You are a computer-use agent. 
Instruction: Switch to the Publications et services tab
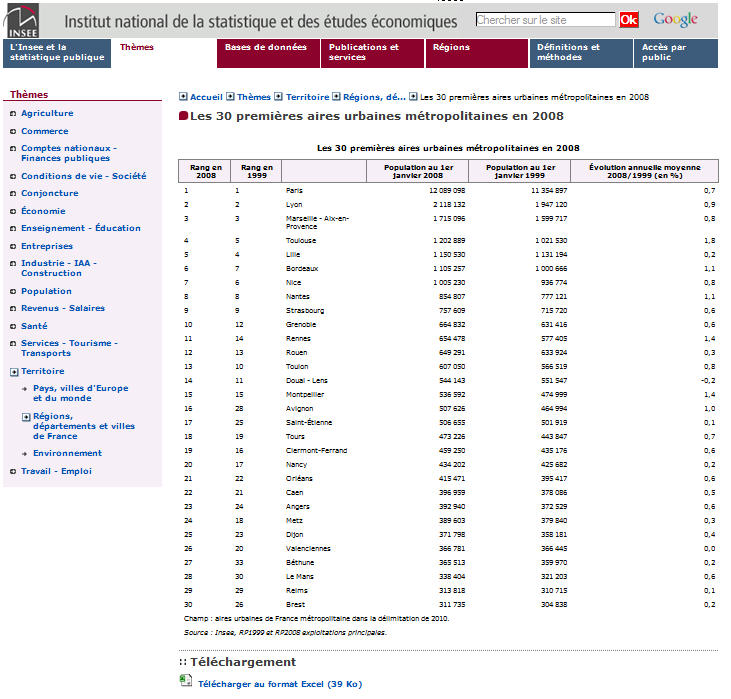pyautogui.click(x=372, y=52)
